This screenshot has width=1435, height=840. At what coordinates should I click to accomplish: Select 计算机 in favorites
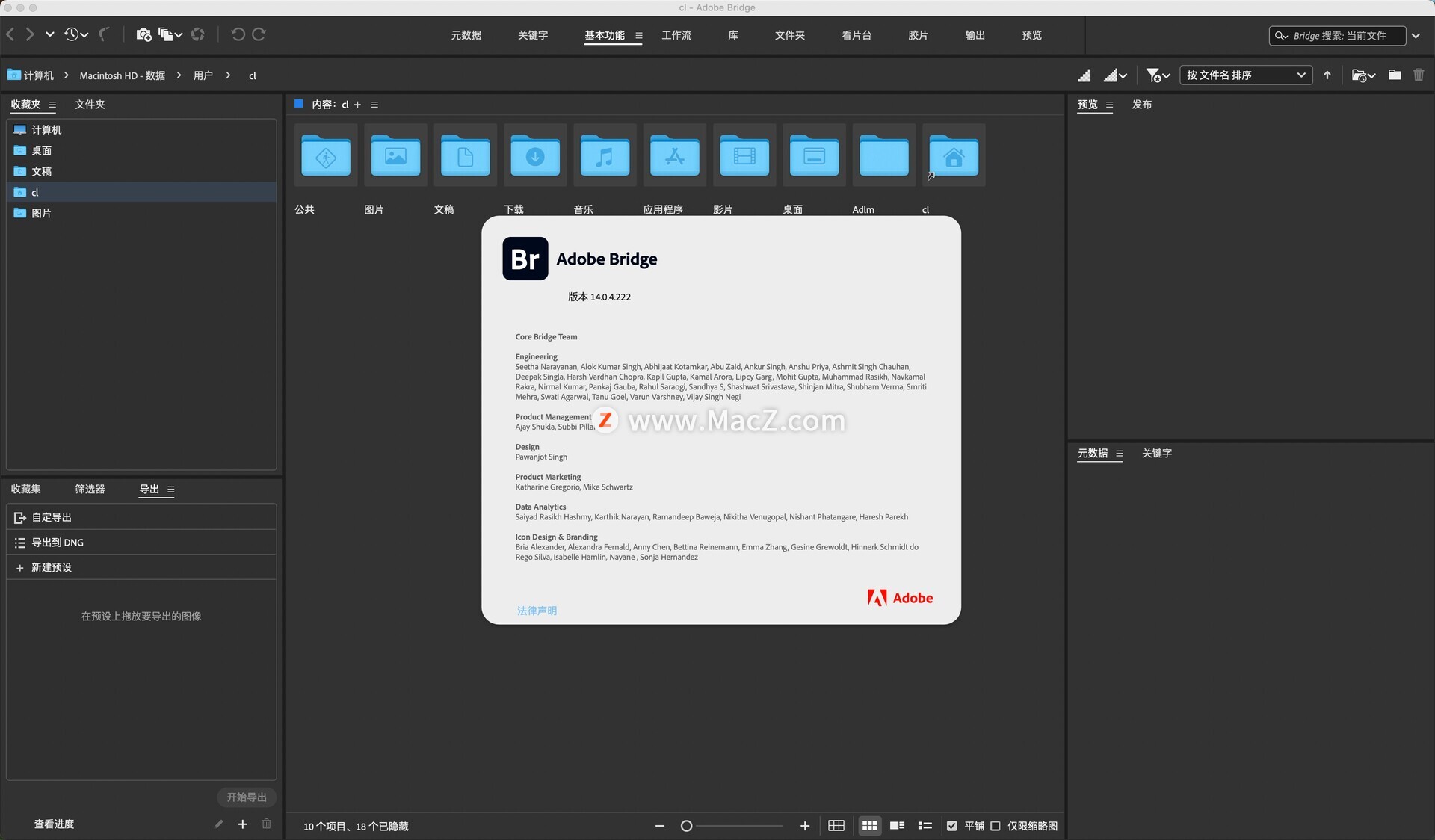click(x=141, y=130)
